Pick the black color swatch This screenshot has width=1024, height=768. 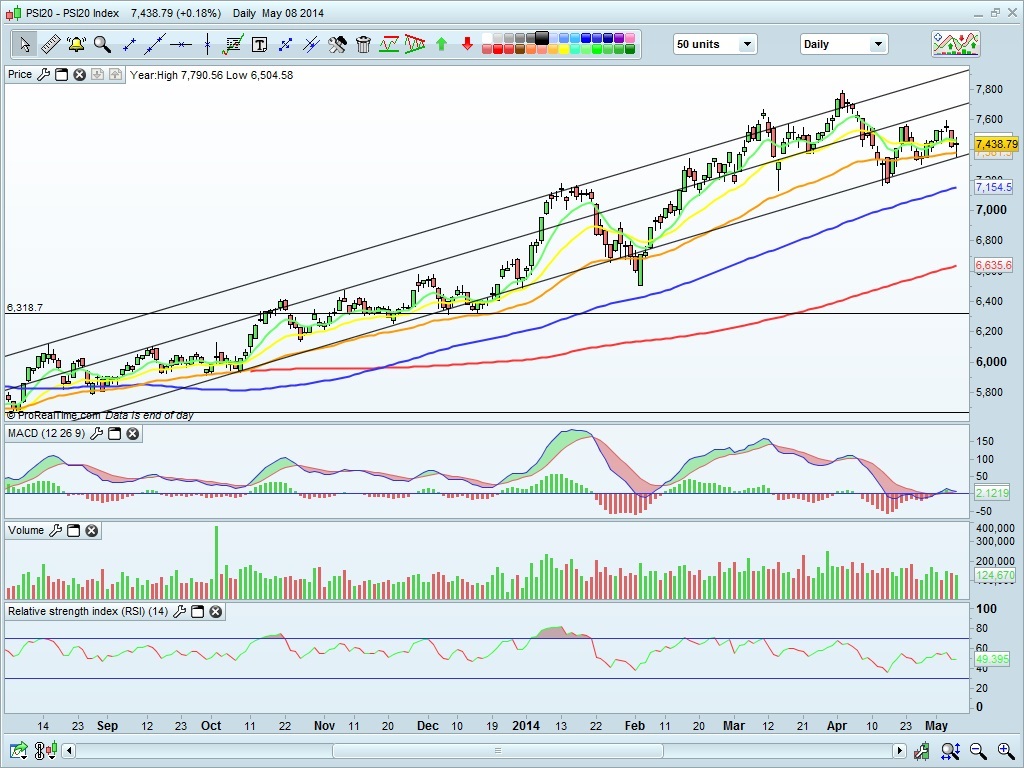click(x=542, y=38)
